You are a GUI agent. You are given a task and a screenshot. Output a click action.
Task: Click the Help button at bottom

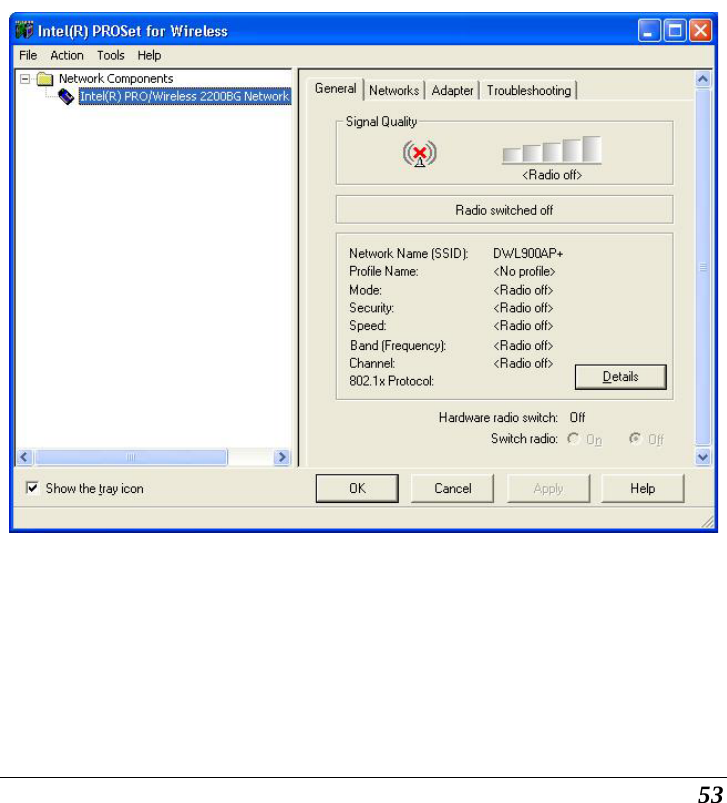[x=643, y=489]
